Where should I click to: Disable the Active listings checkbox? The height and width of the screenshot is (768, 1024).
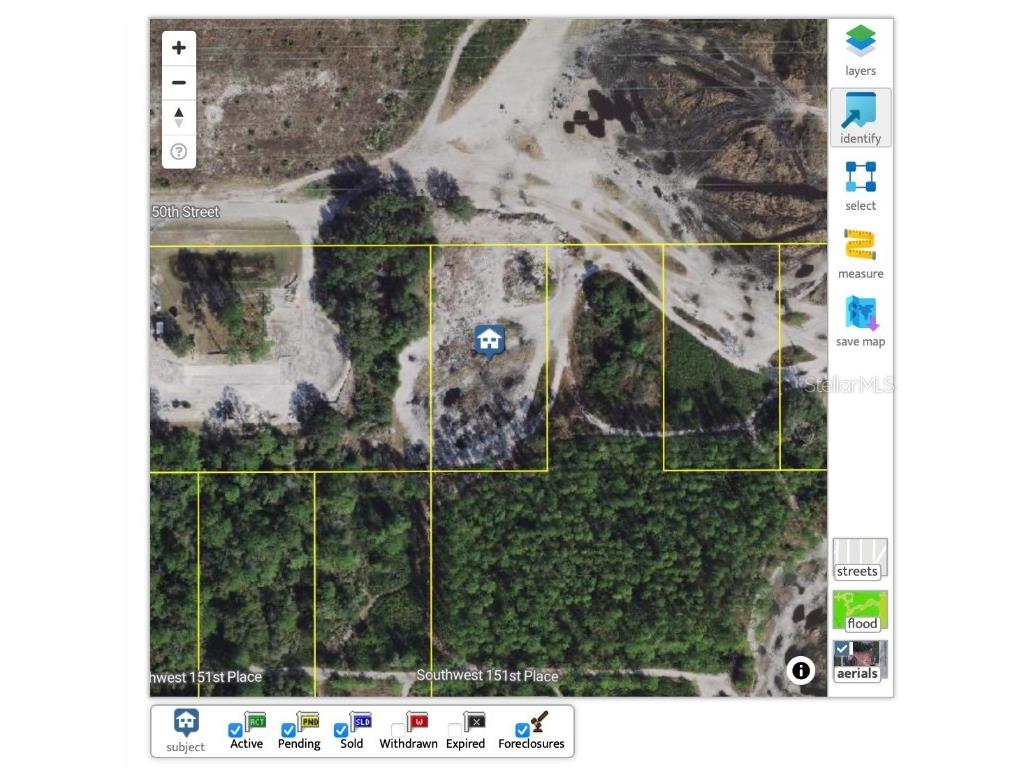pos(235,729)
